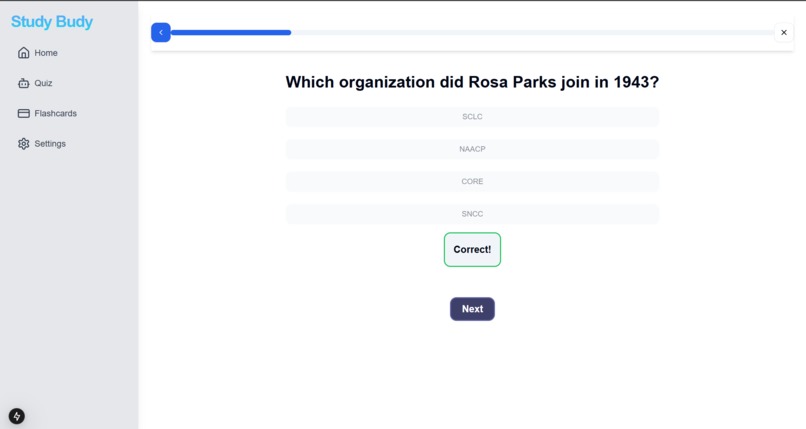Click the Next button
806x429 pixels.
472,309
